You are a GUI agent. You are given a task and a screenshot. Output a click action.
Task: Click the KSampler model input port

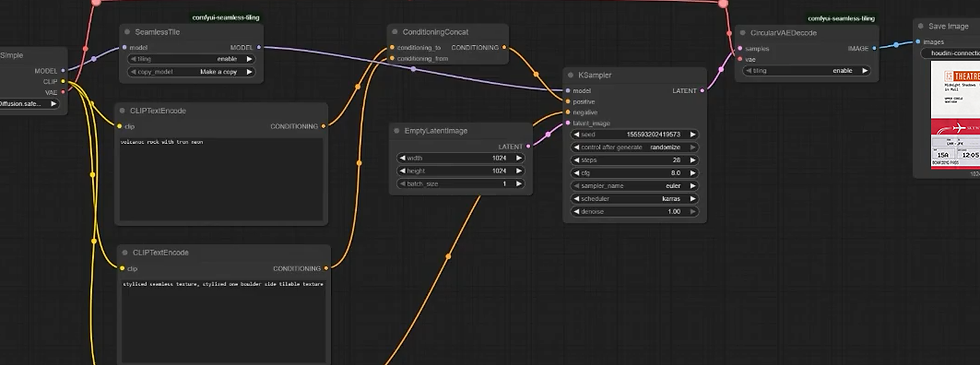tap(568, 91)
